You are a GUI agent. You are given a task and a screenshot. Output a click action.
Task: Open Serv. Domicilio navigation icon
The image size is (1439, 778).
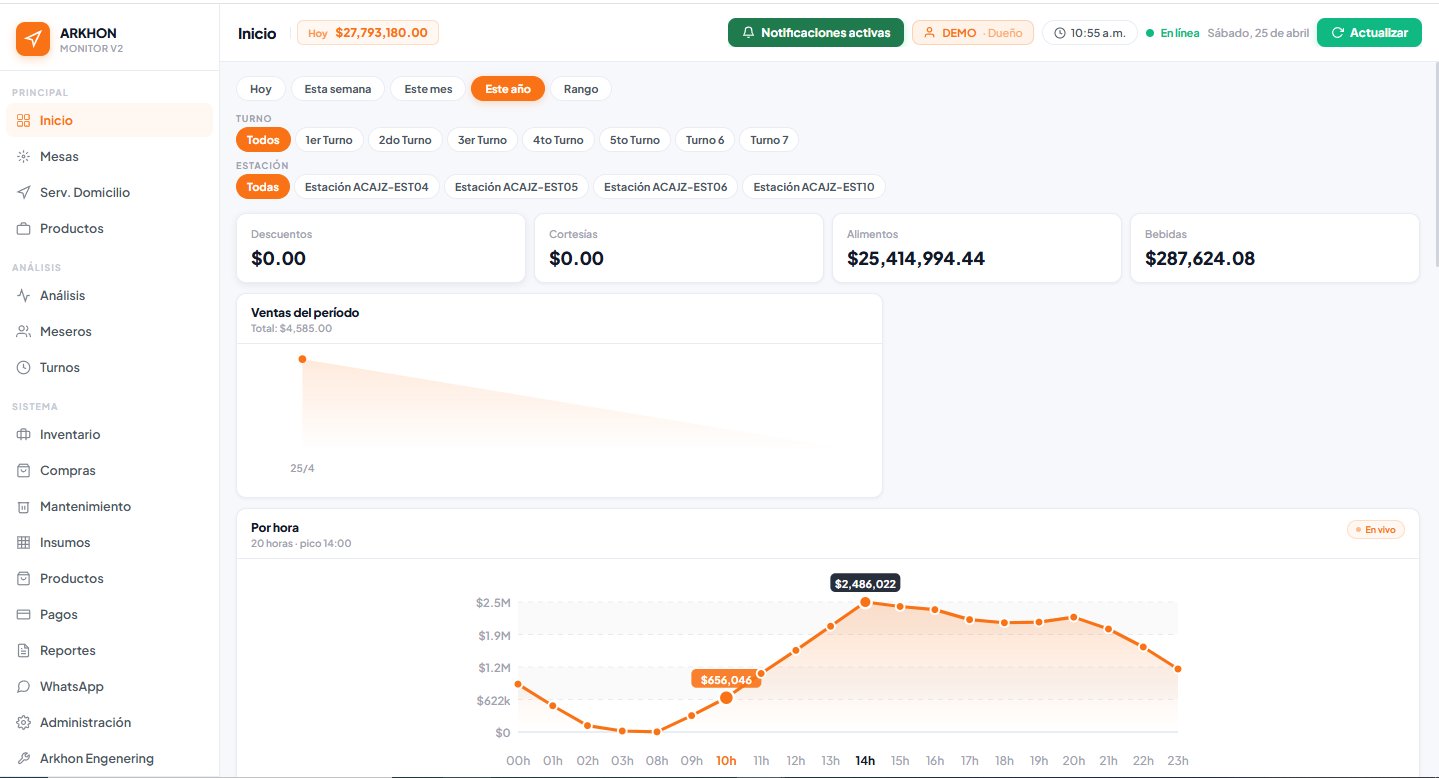tap(24, 193)
